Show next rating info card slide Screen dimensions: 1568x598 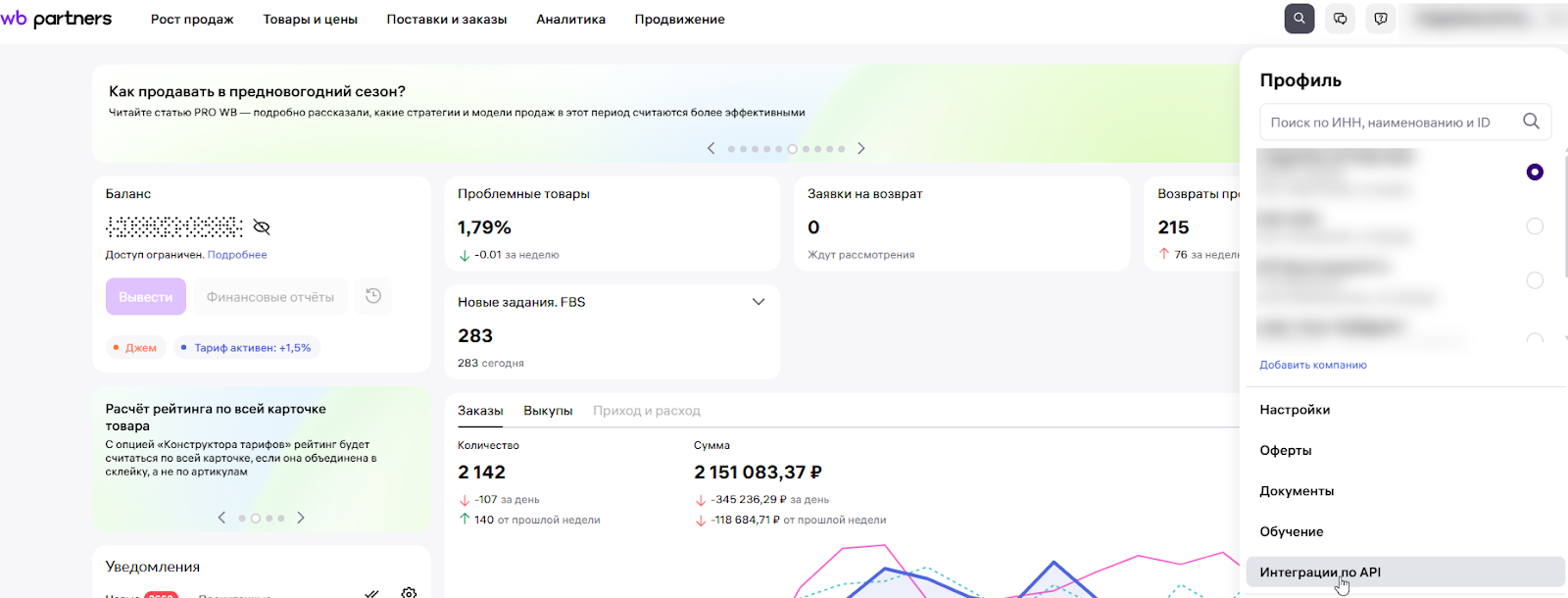(301, 518)
